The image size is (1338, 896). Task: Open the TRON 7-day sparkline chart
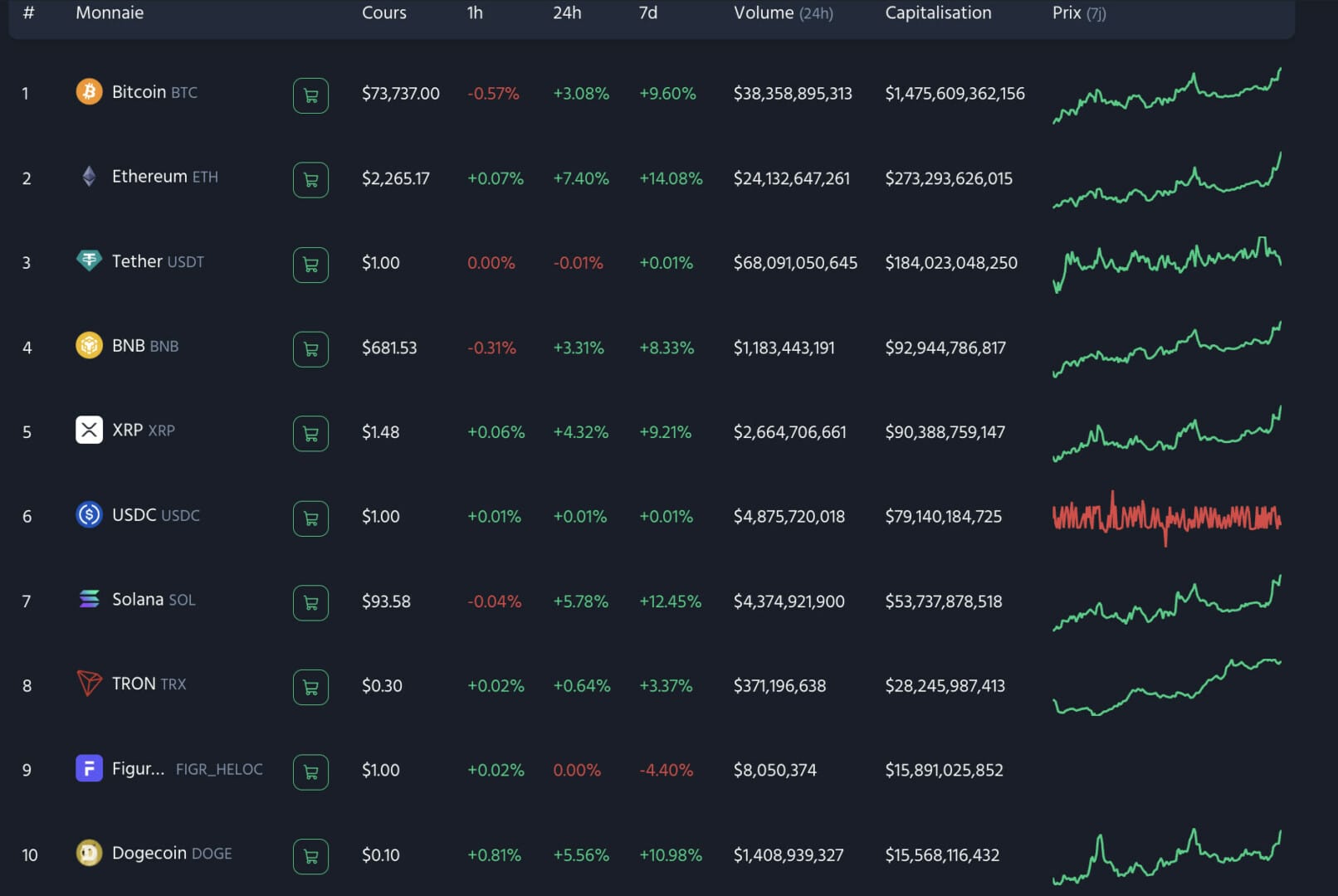tap(1166, 686)
